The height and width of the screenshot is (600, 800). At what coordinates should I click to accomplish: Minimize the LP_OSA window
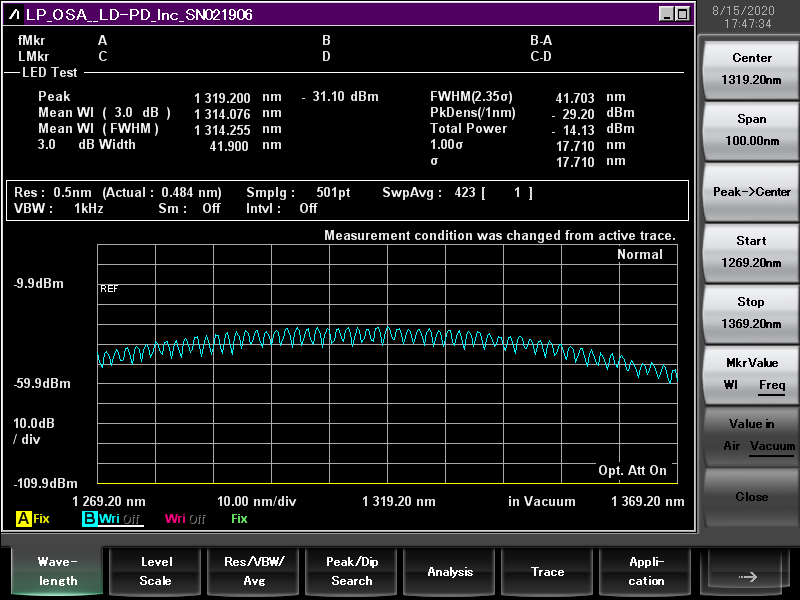coord(667,14)
